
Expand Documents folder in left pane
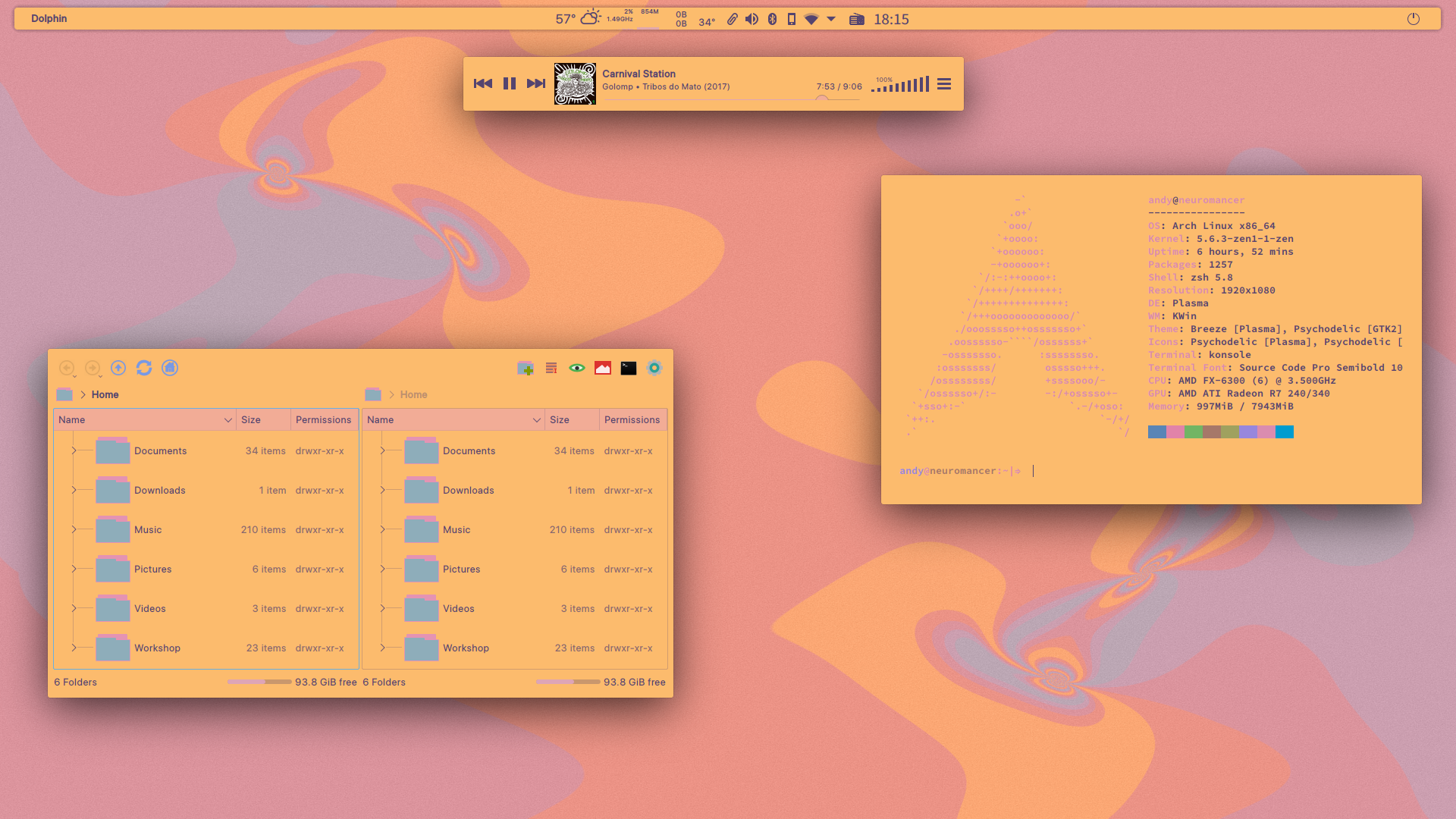coord(74,450)
